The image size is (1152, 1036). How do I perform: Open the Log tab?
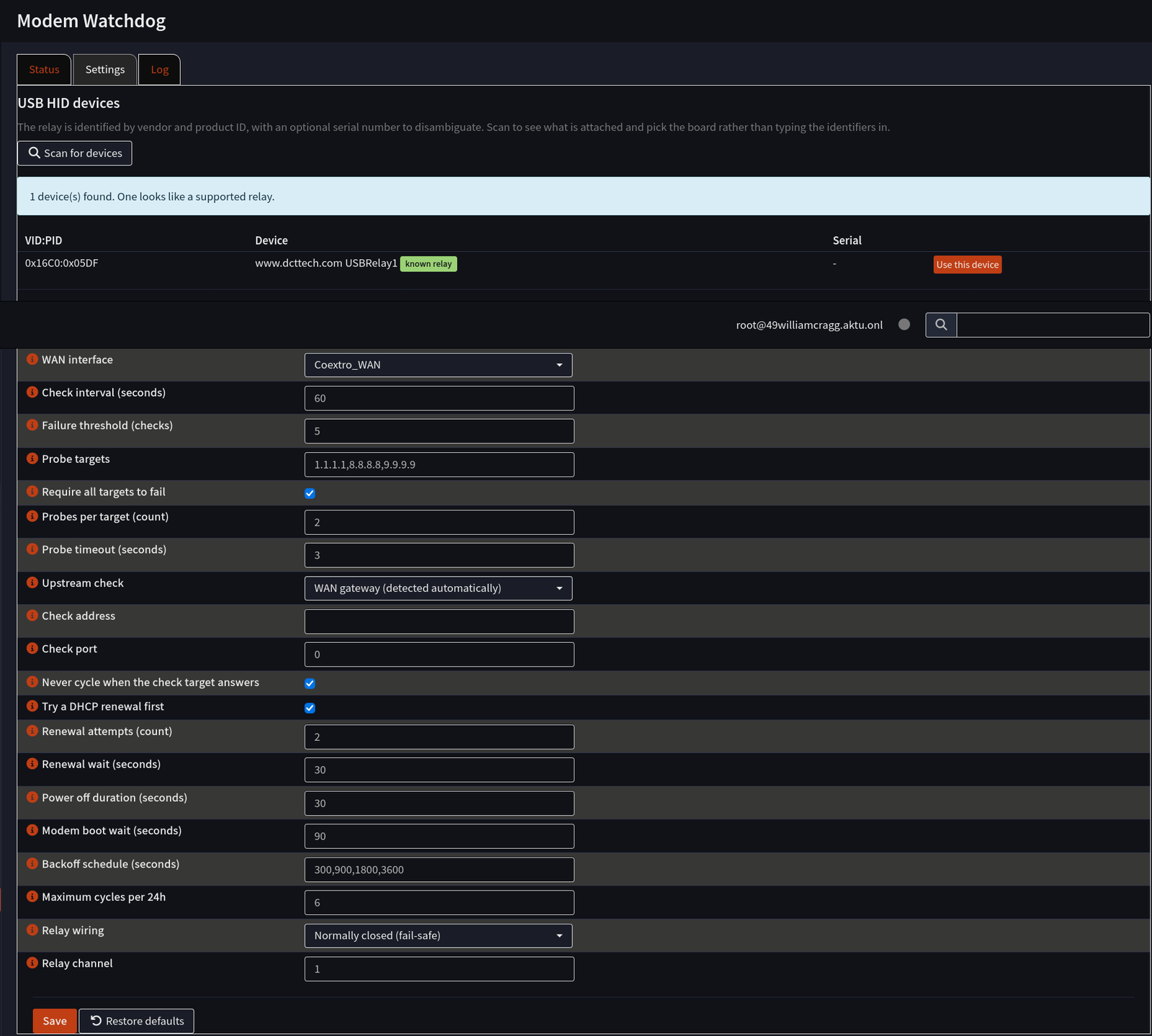pos(159,70)
